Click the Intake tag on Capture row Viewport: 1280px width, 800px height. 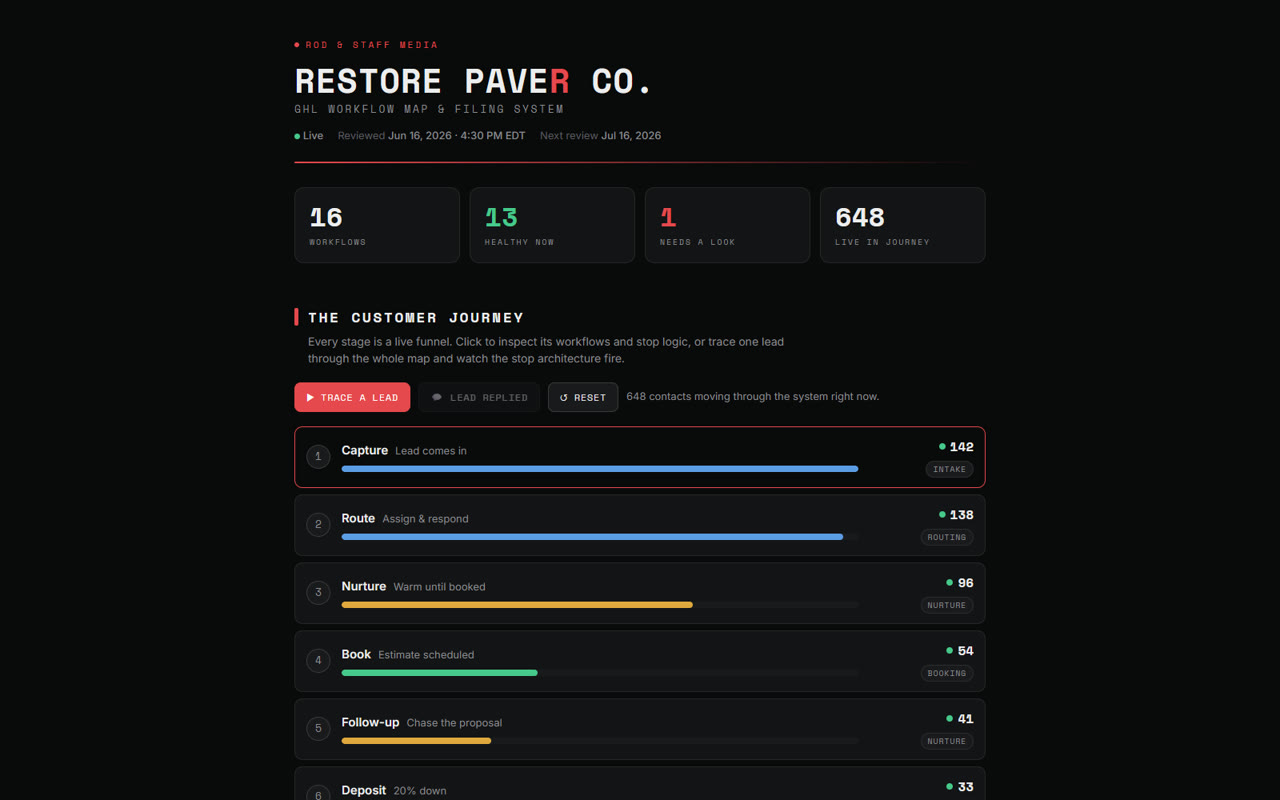(x=949, y=469)
